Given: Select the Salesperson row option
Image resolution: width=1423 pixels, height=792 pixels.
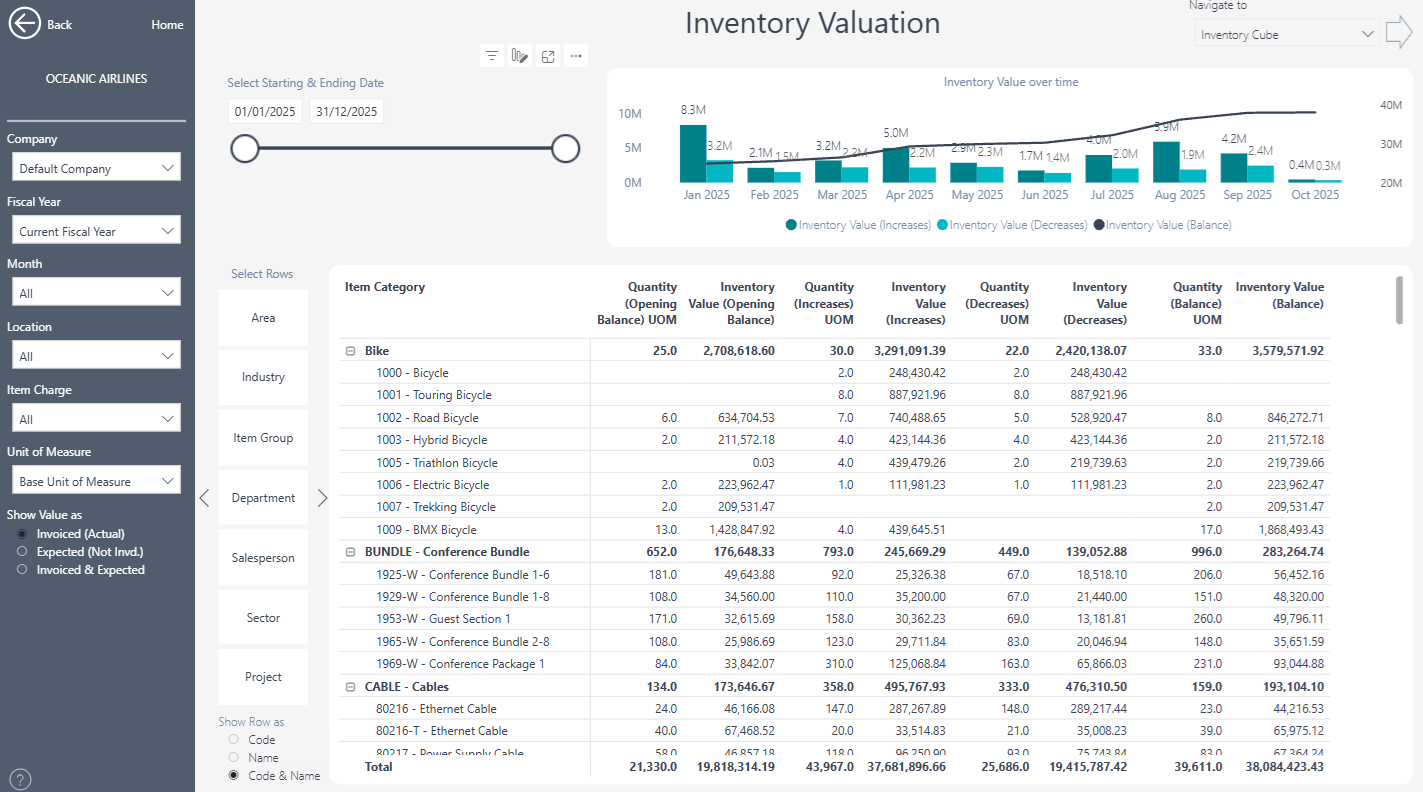Looking at the screenshot, I should tap(263, 558).
